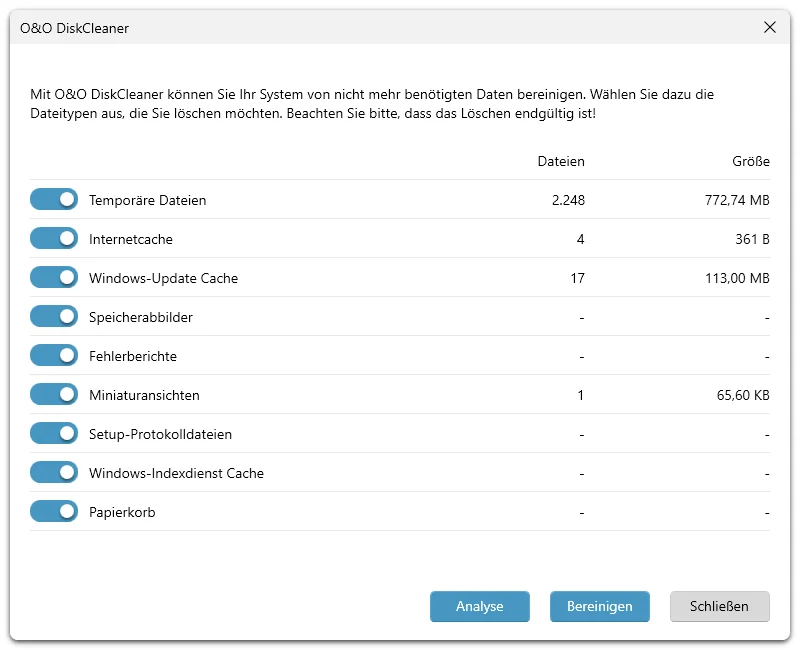
Task: Close the O&O DiskCleaner window
Action: click(x=770, y=28)
